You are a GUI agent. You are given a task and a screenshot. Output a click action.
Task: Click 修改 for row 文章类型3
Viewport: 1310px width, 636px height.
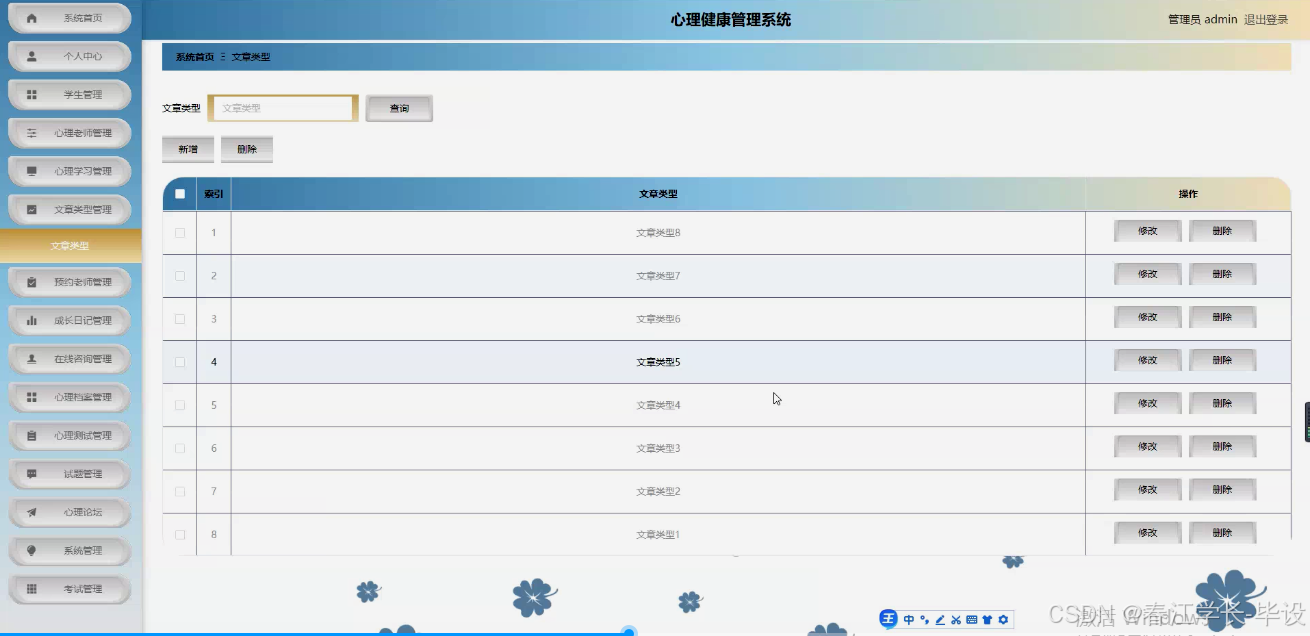(1148, 446)
